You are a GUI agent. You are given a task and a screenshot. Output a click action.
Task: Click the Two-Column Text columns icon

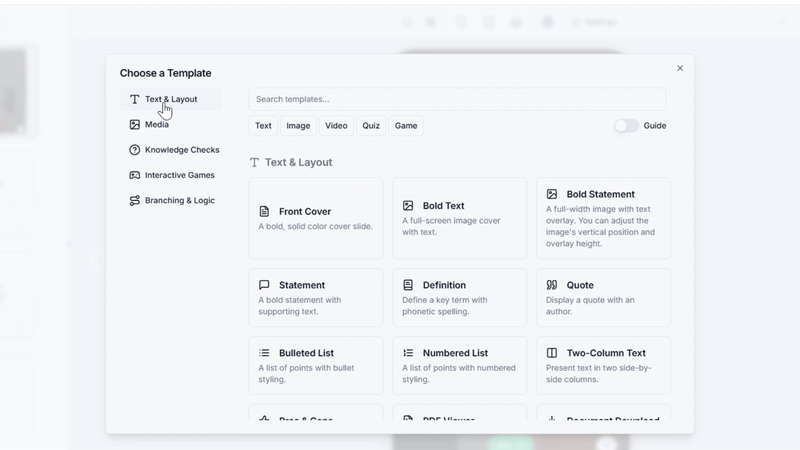[x=552, y=353]
